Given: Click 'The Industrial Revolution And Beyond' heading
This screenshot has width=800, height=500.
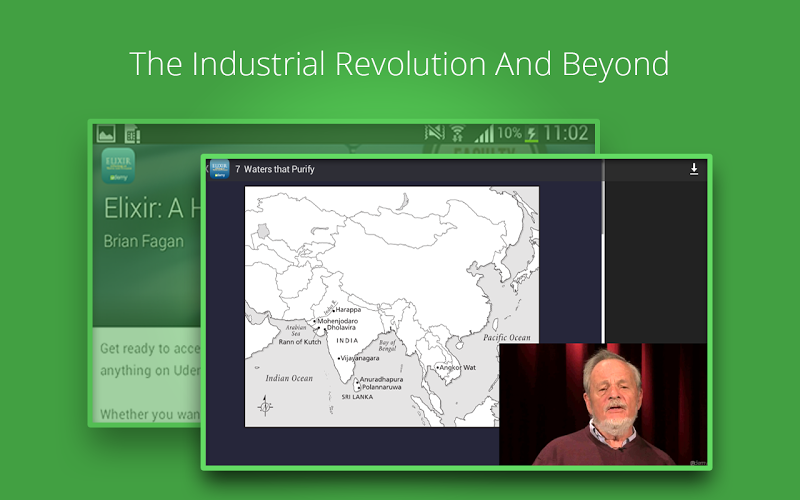Looking at the screenshot, I should pyautogui.click(x=399, y=64).
